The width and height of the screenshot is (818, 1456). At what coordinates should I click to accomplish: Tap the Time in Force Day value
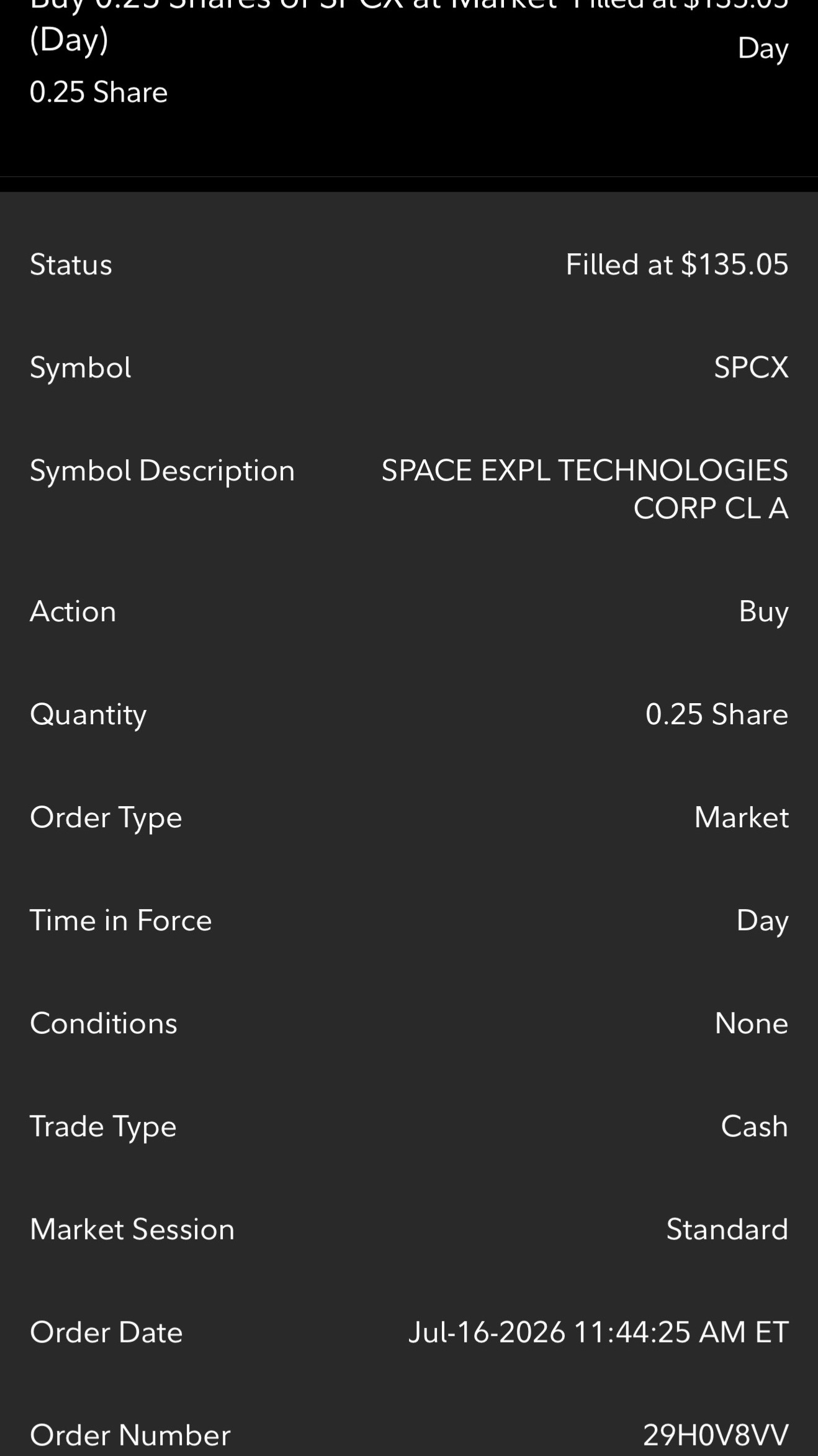click(x=762, y=921)
